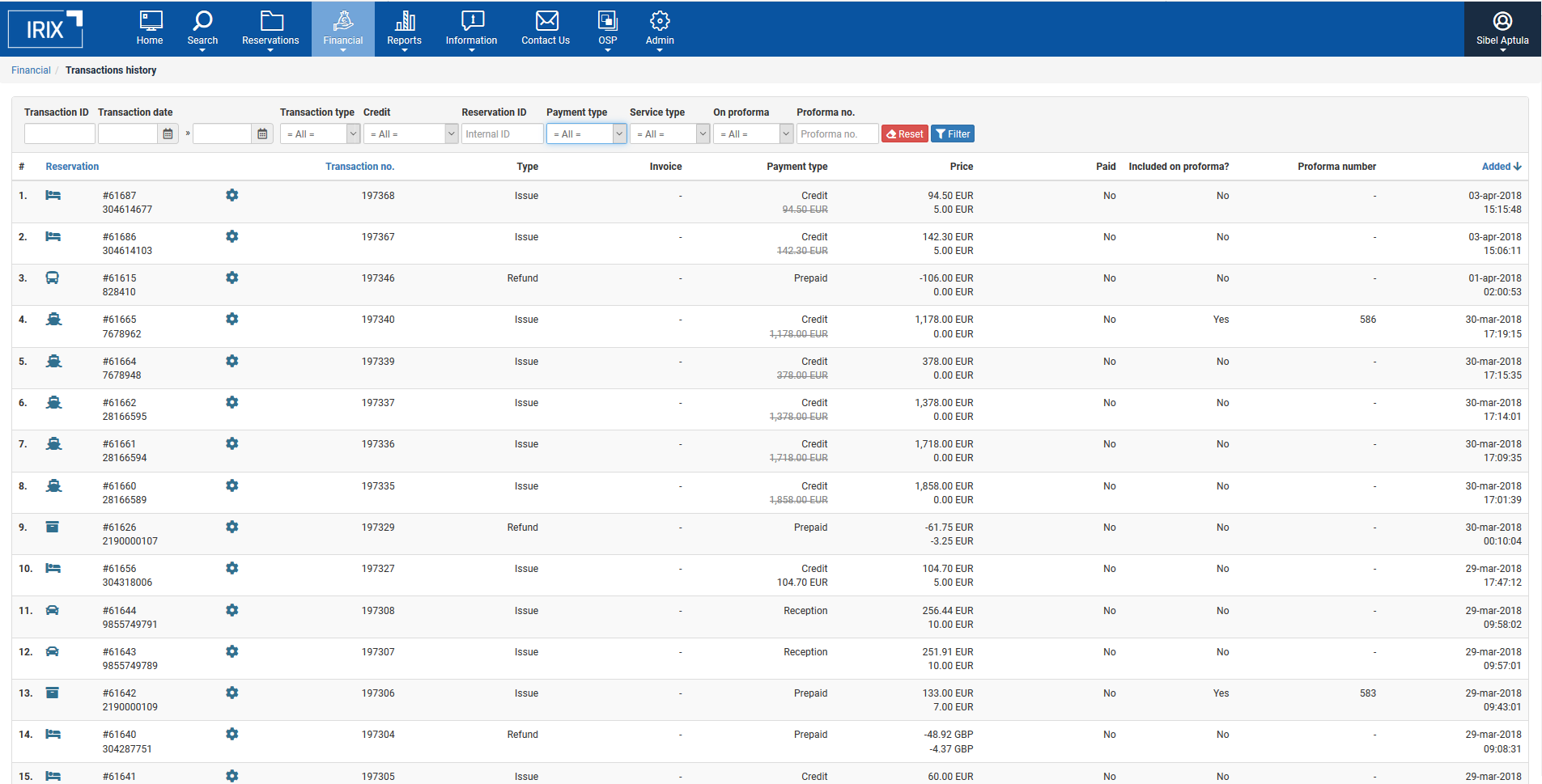Open calendar picker for transaction start date
The height and width of the screenshot is (784, 1542).
pyautogui.click(x=168, y=134)
